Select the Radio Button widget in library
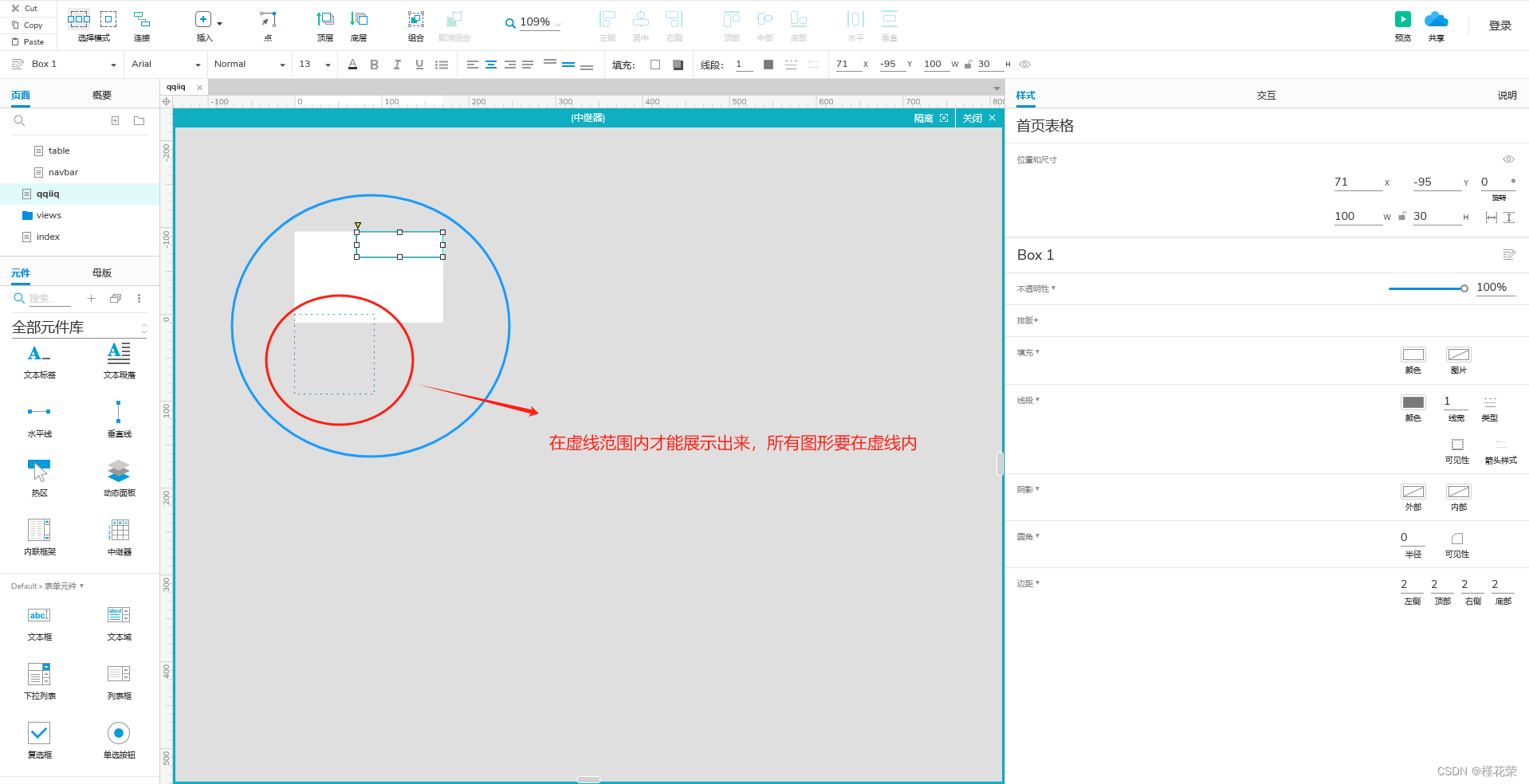 [x=119, y=740]
